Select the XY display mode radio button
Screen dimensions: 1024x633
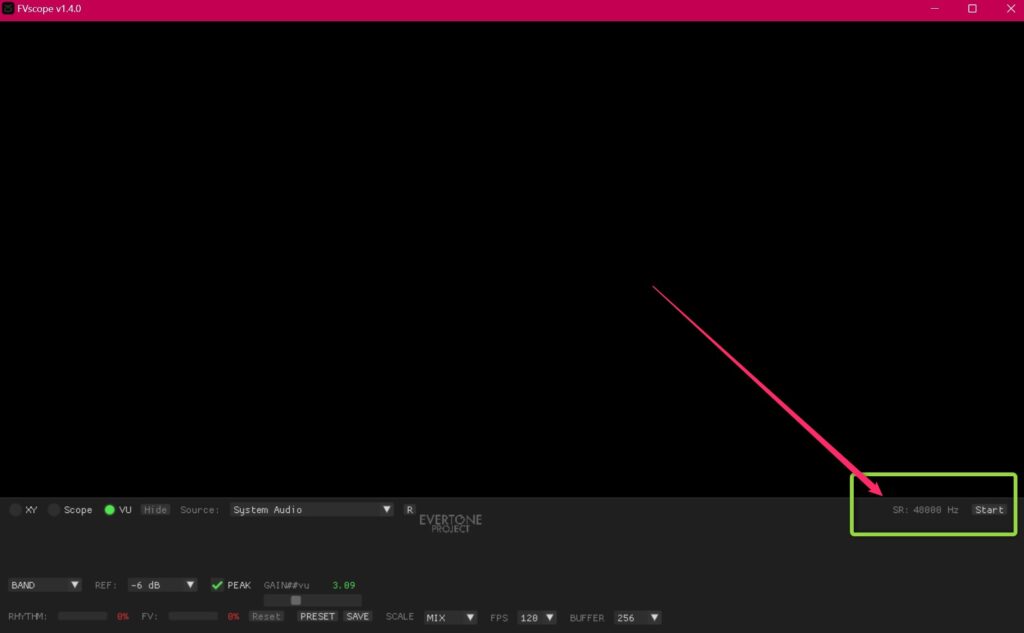15,510
